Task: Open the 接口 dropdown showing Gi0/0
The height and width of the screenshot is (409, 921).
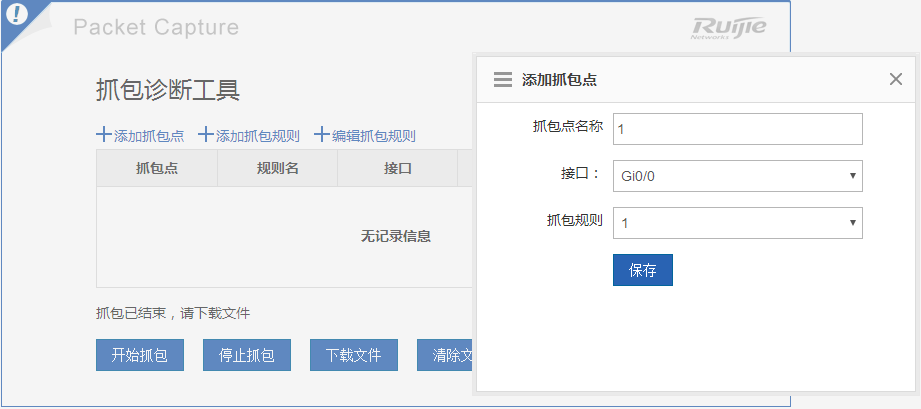Action: click(x=737, y=176)
